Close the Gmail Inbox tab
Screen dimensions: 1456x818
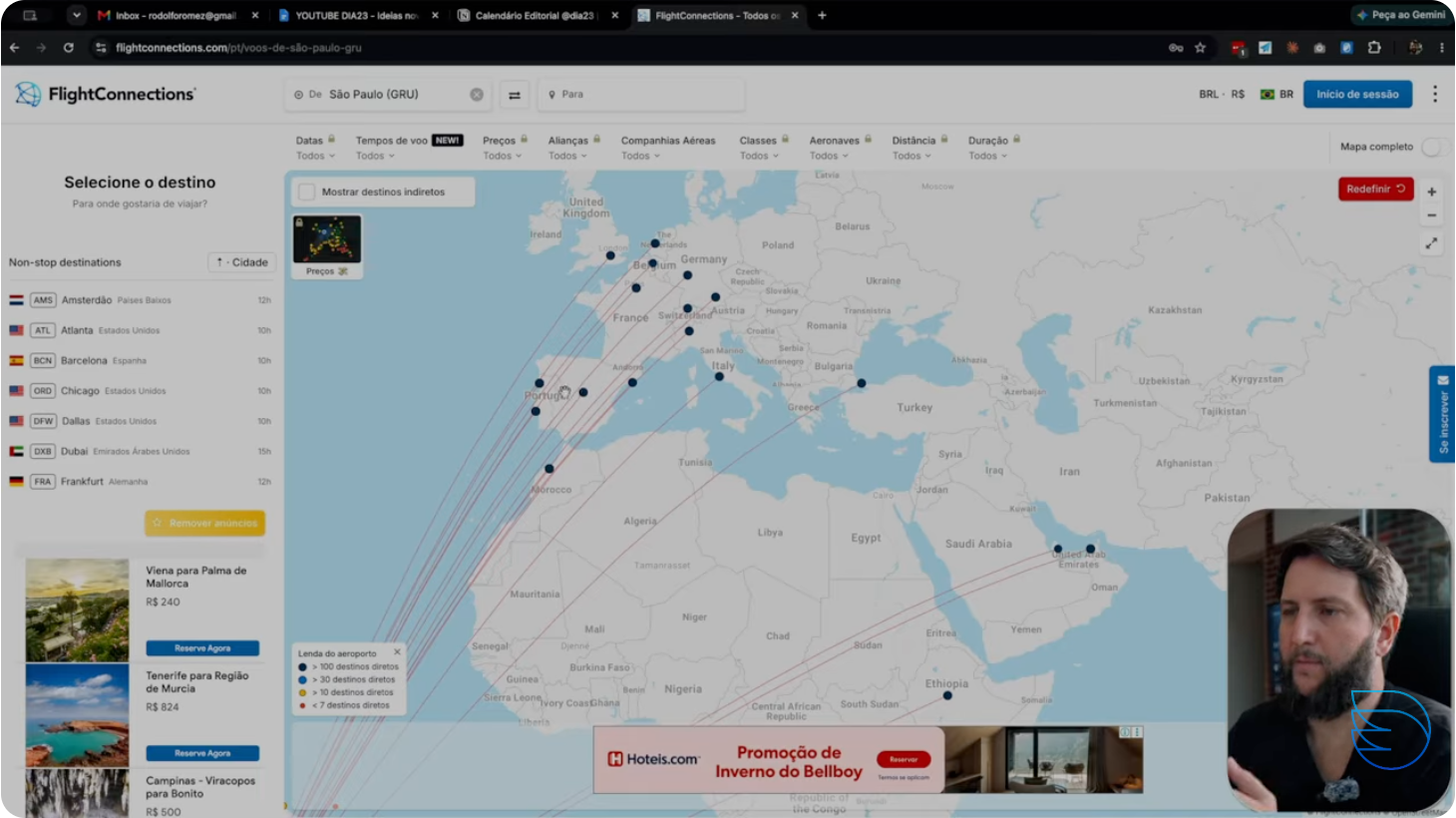pyautogui.click(x=255, y=15)
